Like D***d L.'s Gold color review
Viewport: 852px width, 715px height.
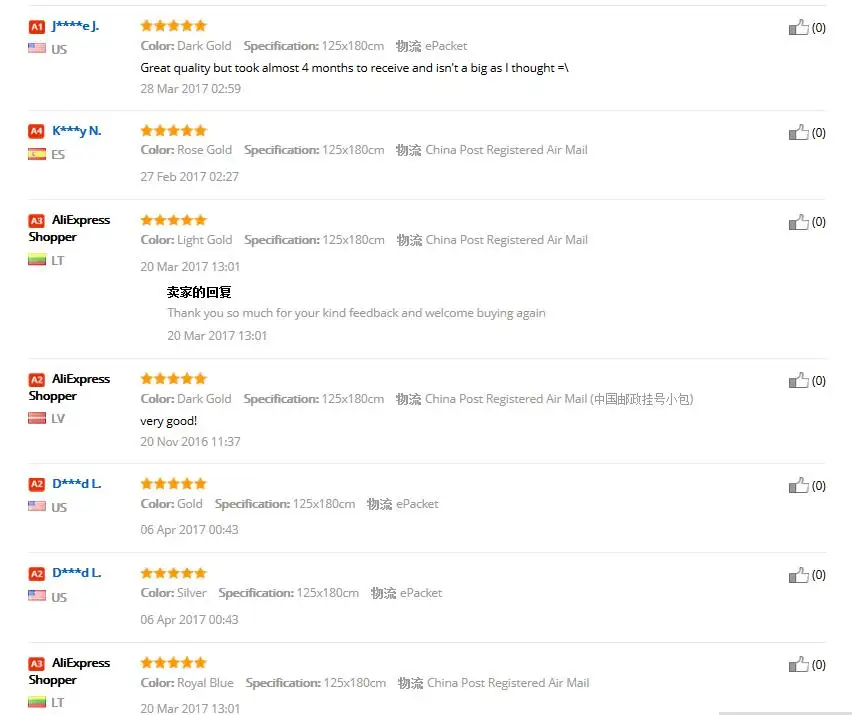coord(798,485)
